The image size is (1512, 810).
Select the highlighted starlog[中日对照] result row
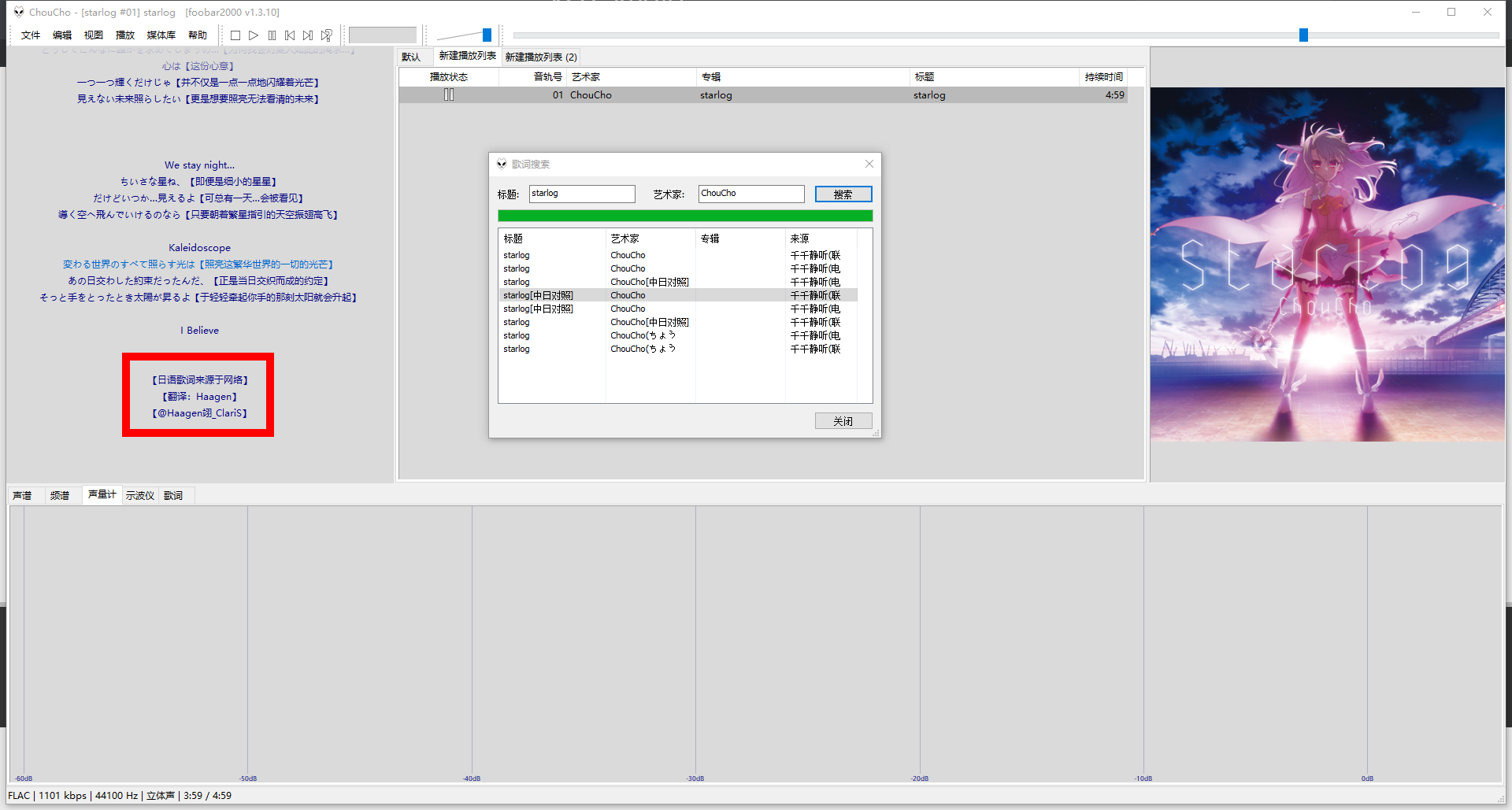[678, 295]
